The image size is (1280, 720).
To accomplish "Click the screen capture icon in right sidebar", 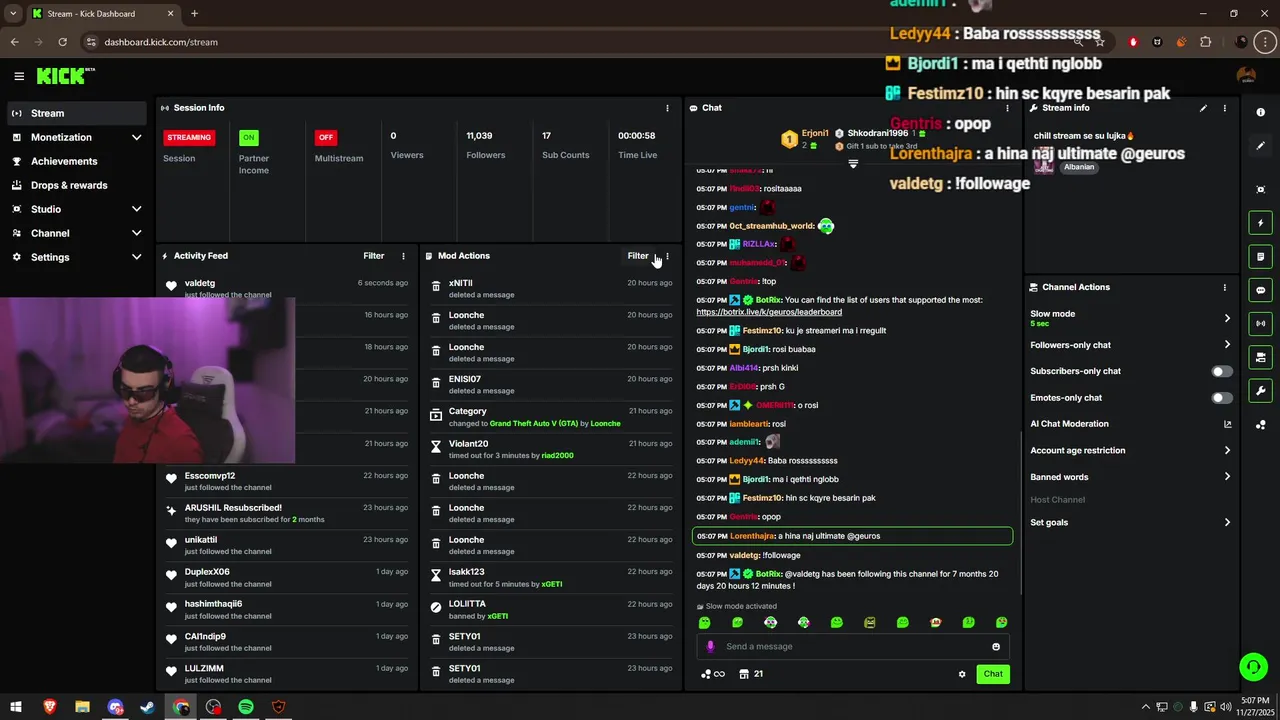I will [1261, 189].
